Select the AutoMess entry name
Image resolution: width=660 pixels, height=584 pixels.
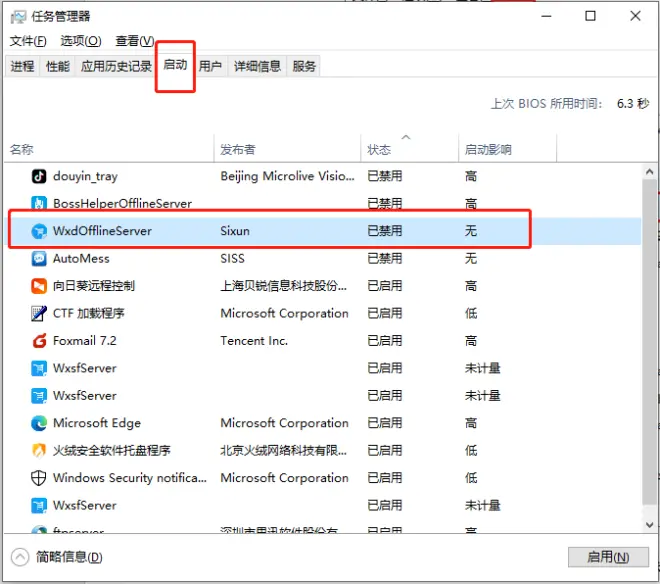click(x=81, y=258)
